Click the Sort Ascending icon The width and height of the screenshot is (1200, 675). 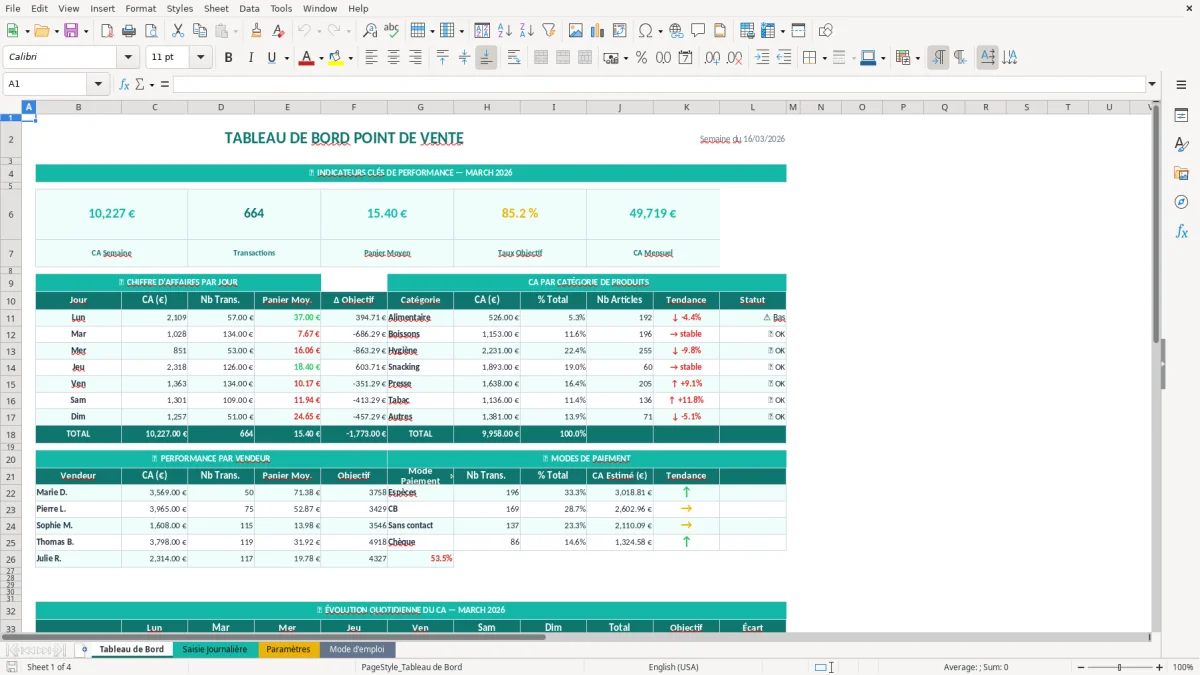pos(505,31)
